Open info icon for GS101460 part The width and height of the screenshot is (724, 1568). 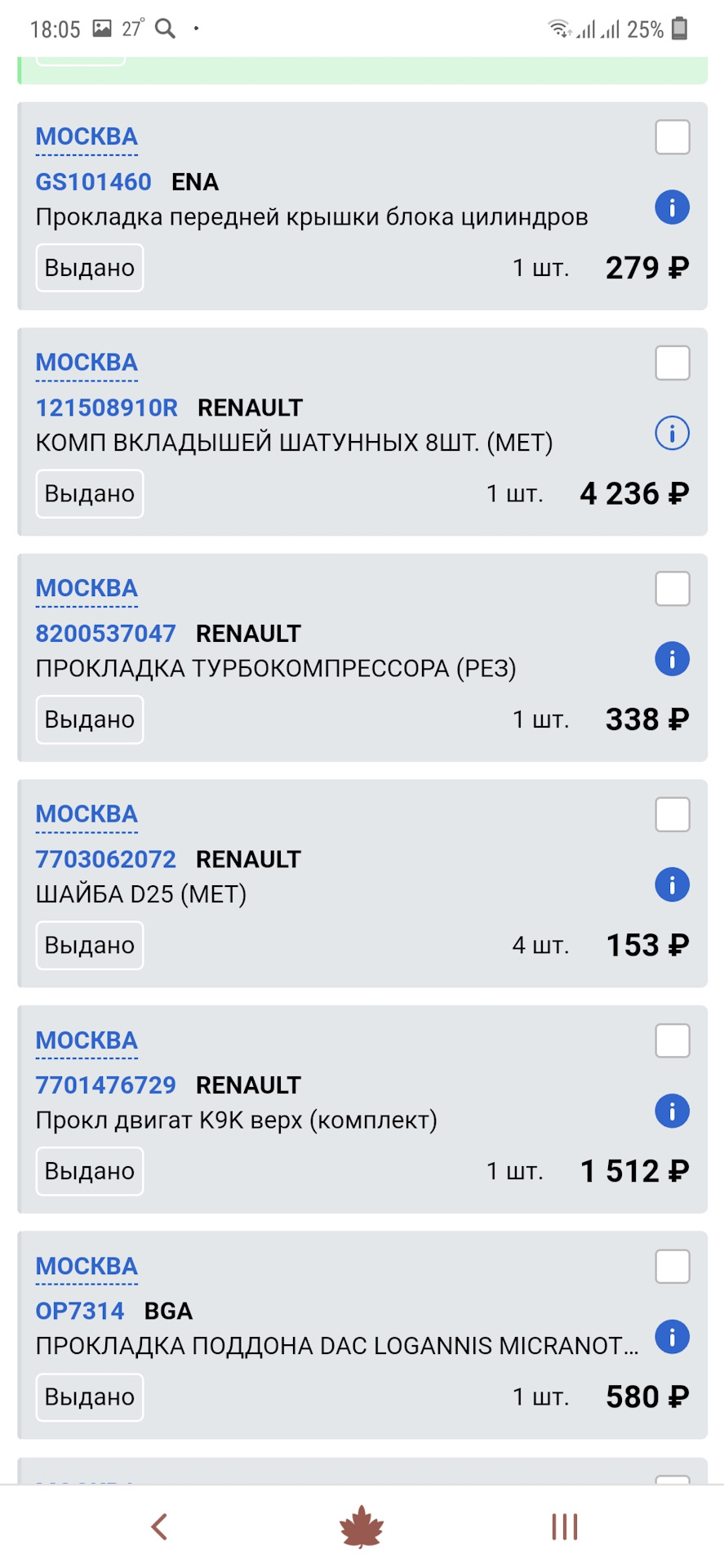672,208
